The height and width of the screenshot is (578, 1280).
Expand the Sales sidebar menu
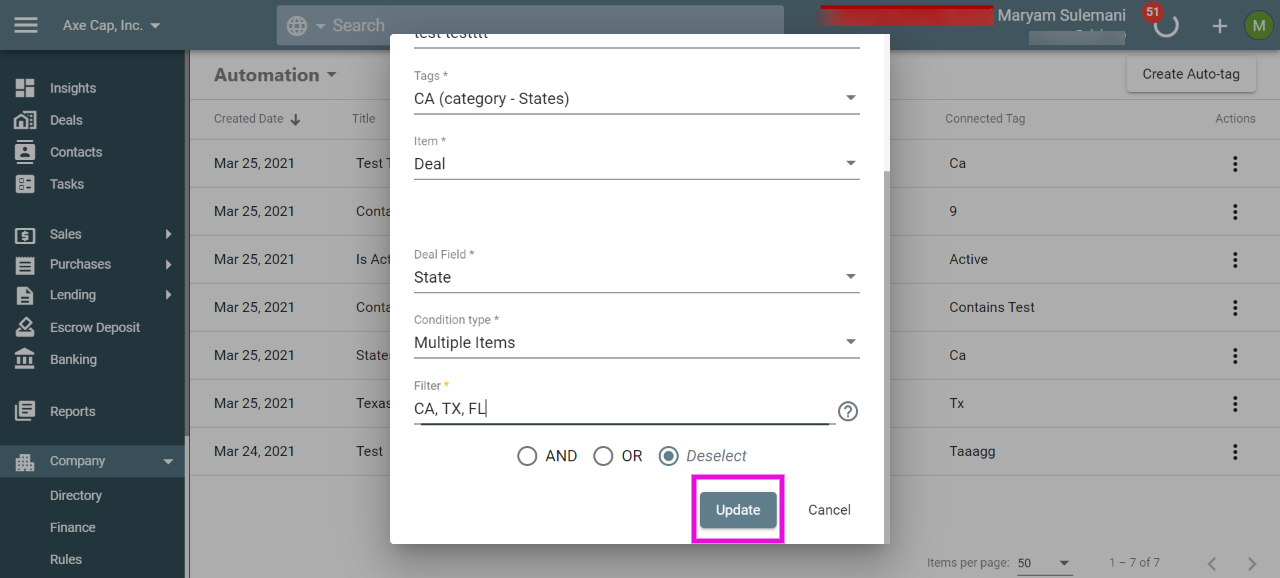point(94,234)
